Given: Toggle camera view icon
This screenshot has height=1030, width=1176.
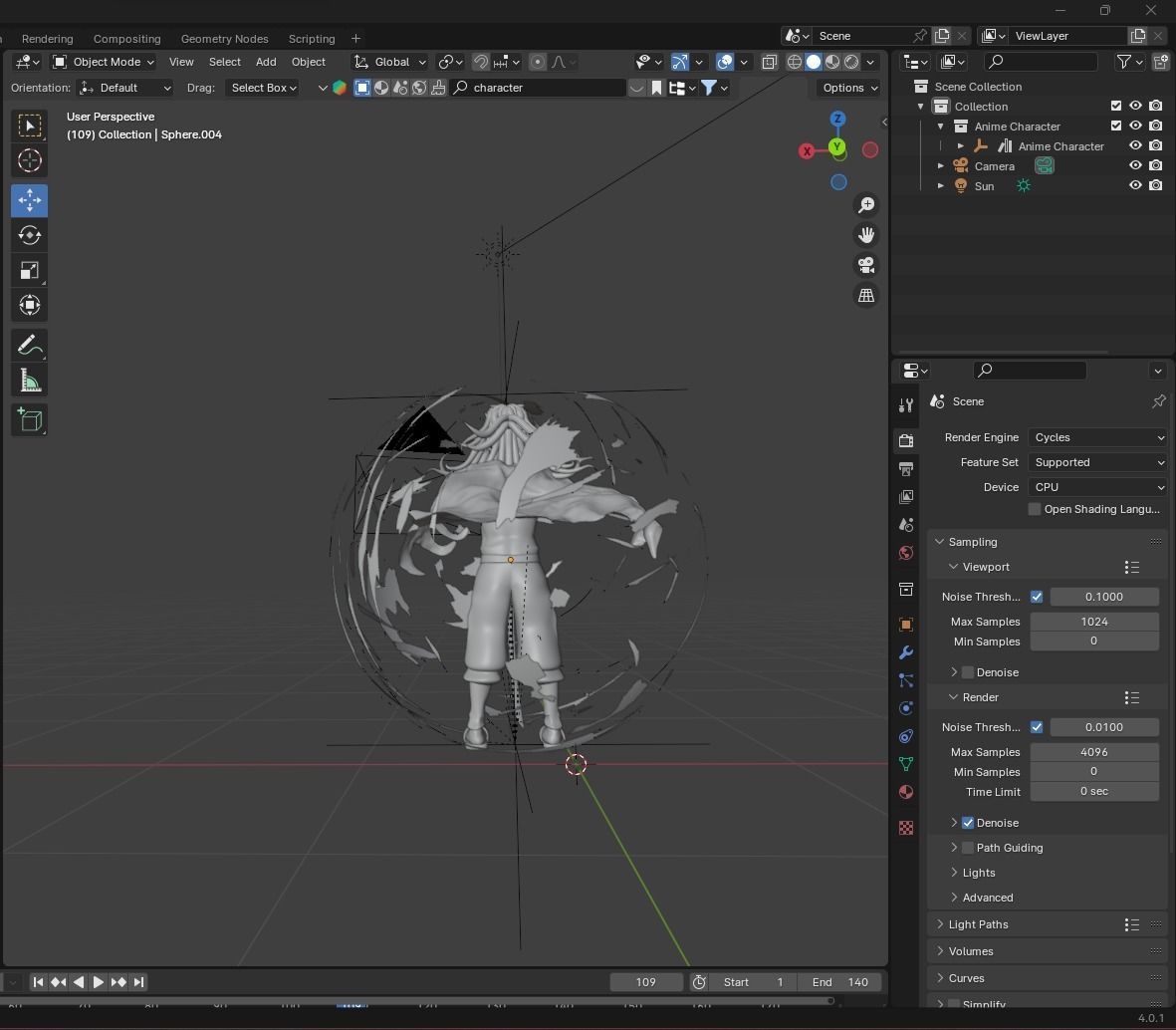Looking at the screenshot, I should (866, 265).
